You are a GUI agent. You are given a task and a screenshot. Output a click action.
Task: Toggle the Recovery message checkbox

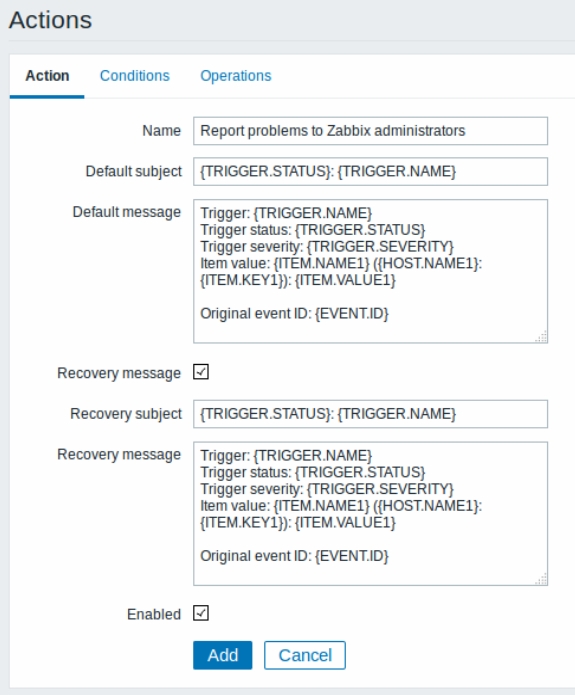pyautogui.click(x=201, y=372)
